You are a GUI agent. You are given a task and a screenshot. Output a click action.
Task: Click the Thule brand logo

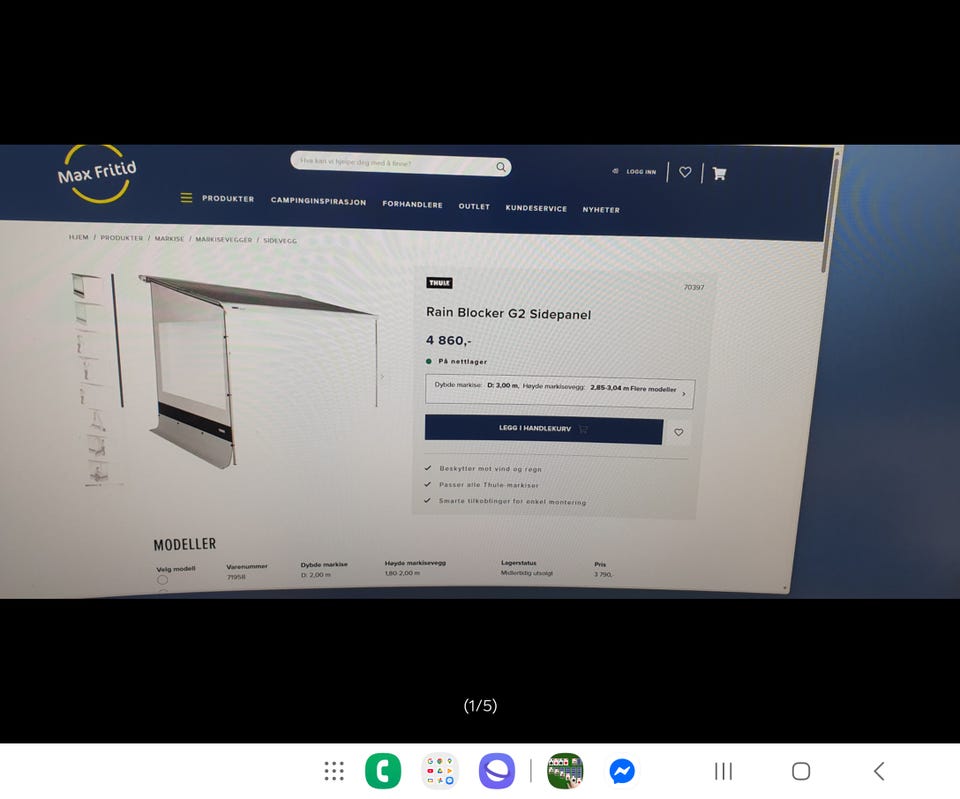point(439,282)
